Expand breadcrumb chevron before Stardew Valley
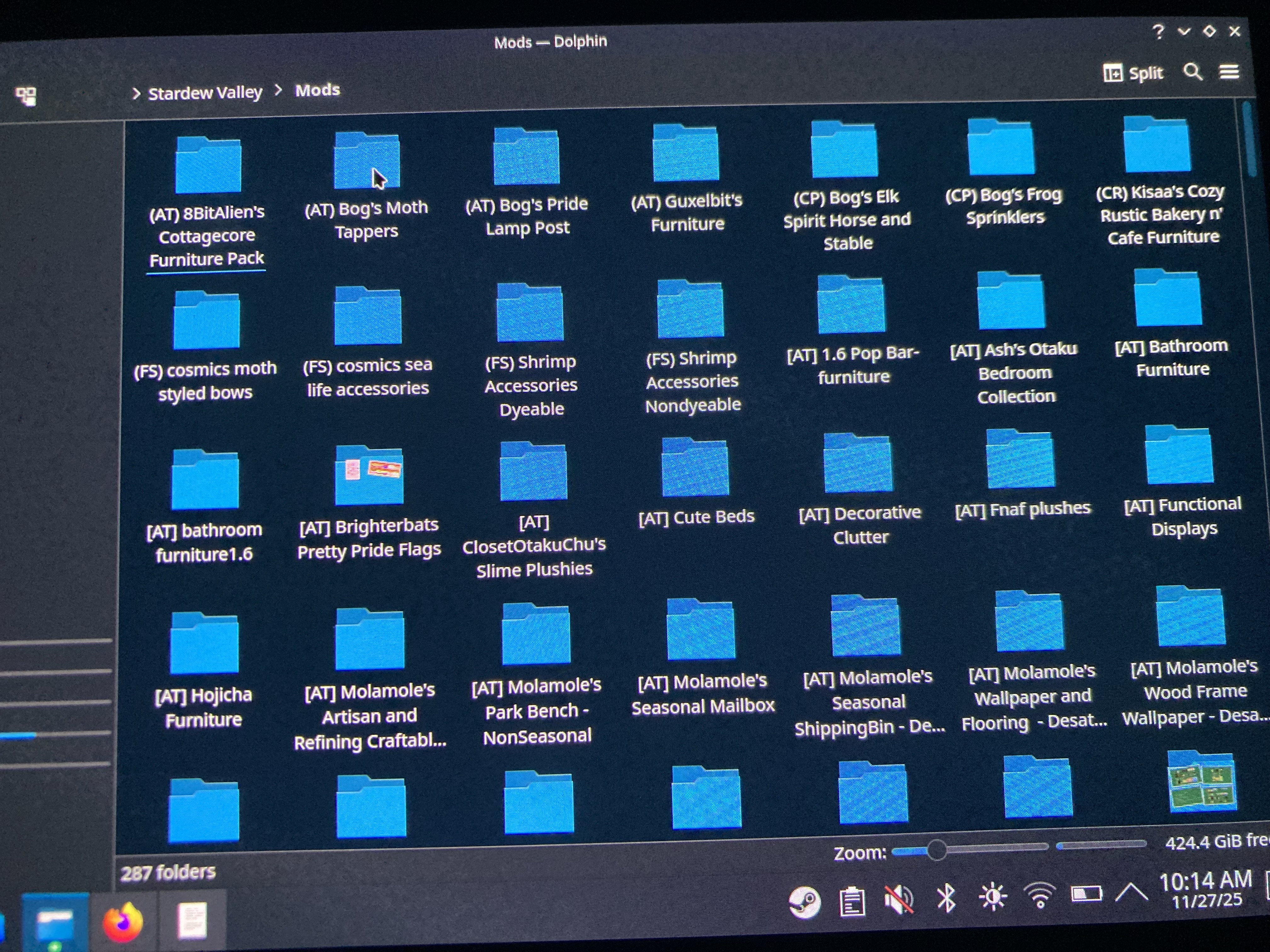The height and width of the screenshot is (952, 1270). pyautogui.click(x=136, y=93)
